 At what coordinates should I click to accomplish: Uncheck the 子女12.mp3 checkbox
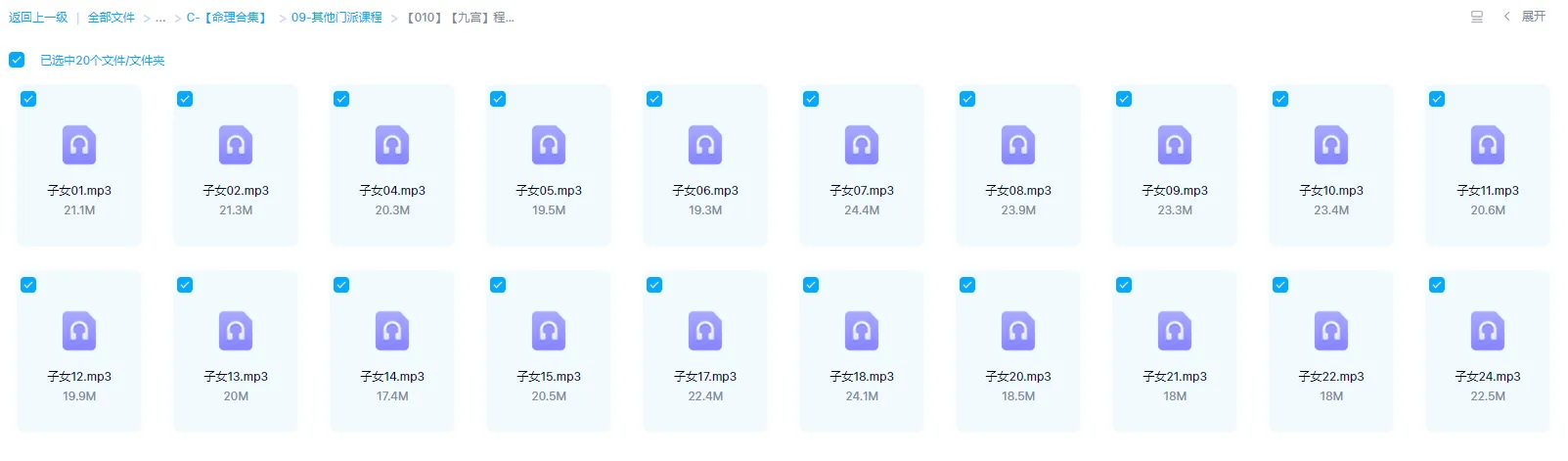[x=28, y=285]
